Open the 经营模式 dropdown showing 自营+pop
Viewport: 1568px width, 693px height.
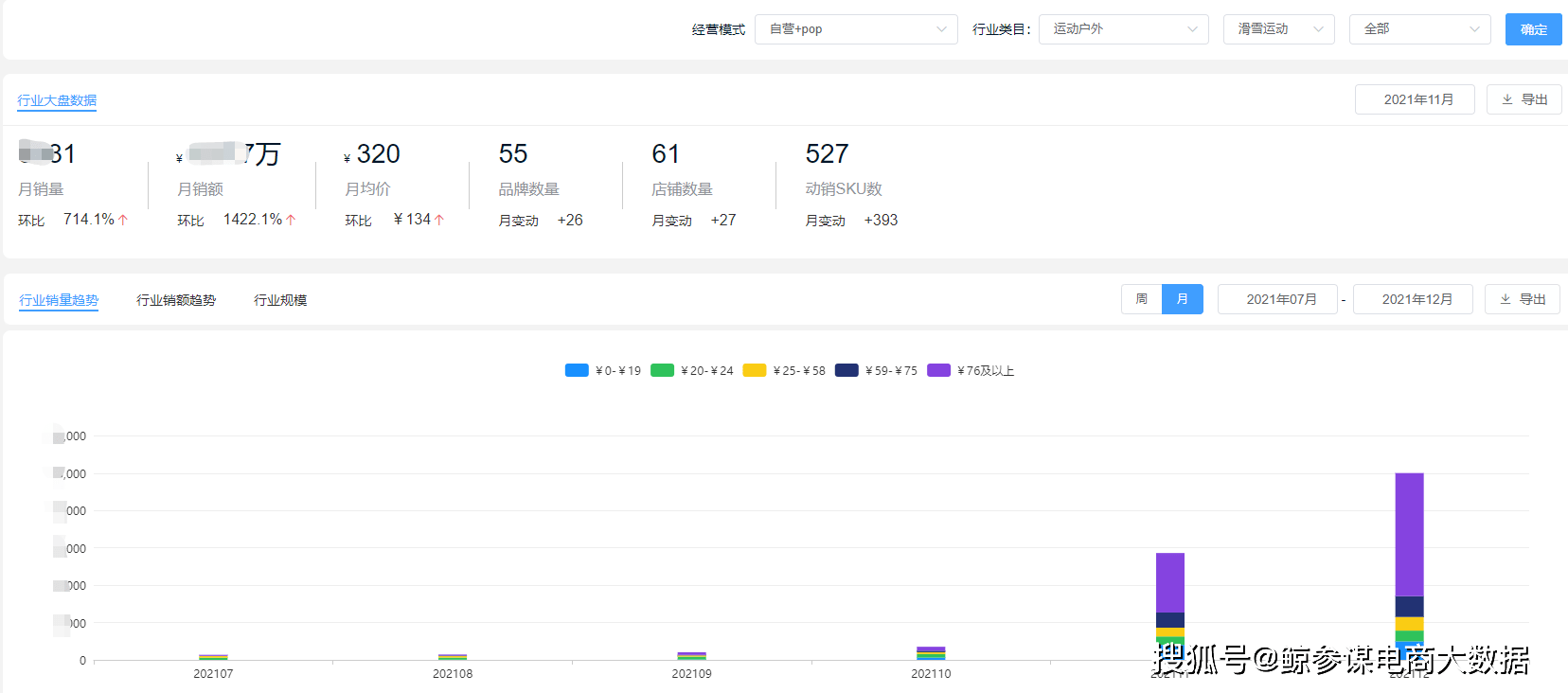point(856,29)
